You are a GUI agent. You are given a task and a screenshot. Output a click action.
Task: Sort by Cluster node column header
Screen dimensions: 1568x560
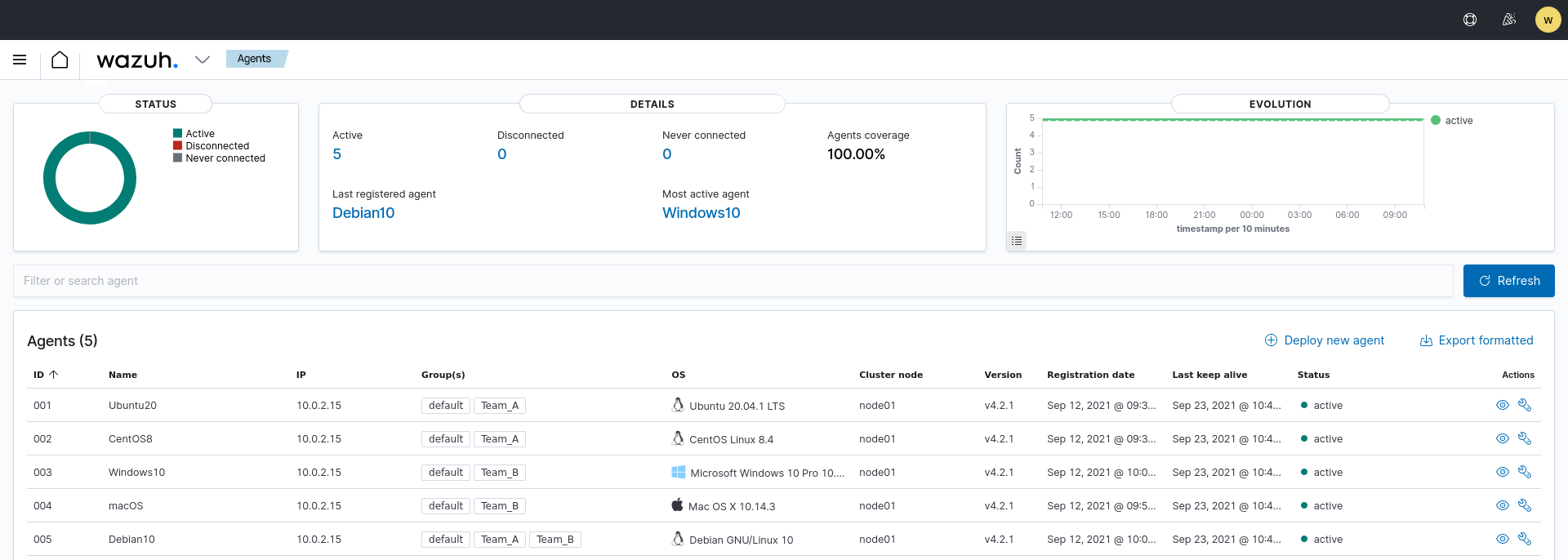891,375
